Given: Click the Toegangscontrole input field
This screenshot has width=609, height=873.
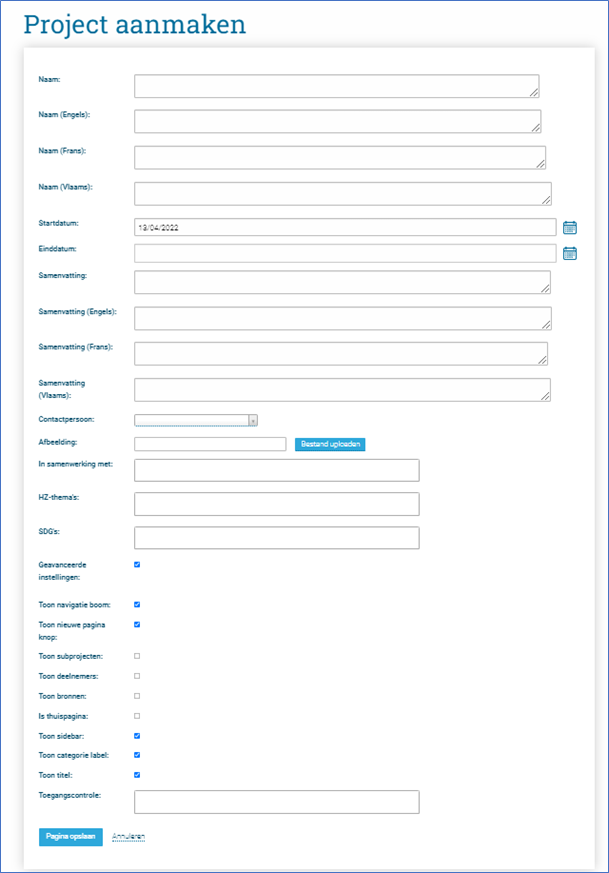Looking at the screenshot, I should click(277, 802).
